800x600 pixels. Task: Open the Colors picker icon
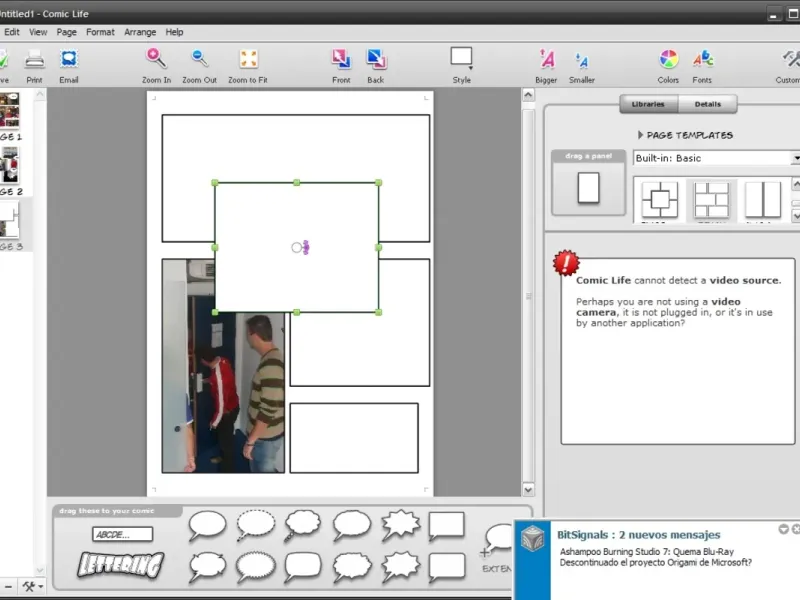(x=668, y=59)
